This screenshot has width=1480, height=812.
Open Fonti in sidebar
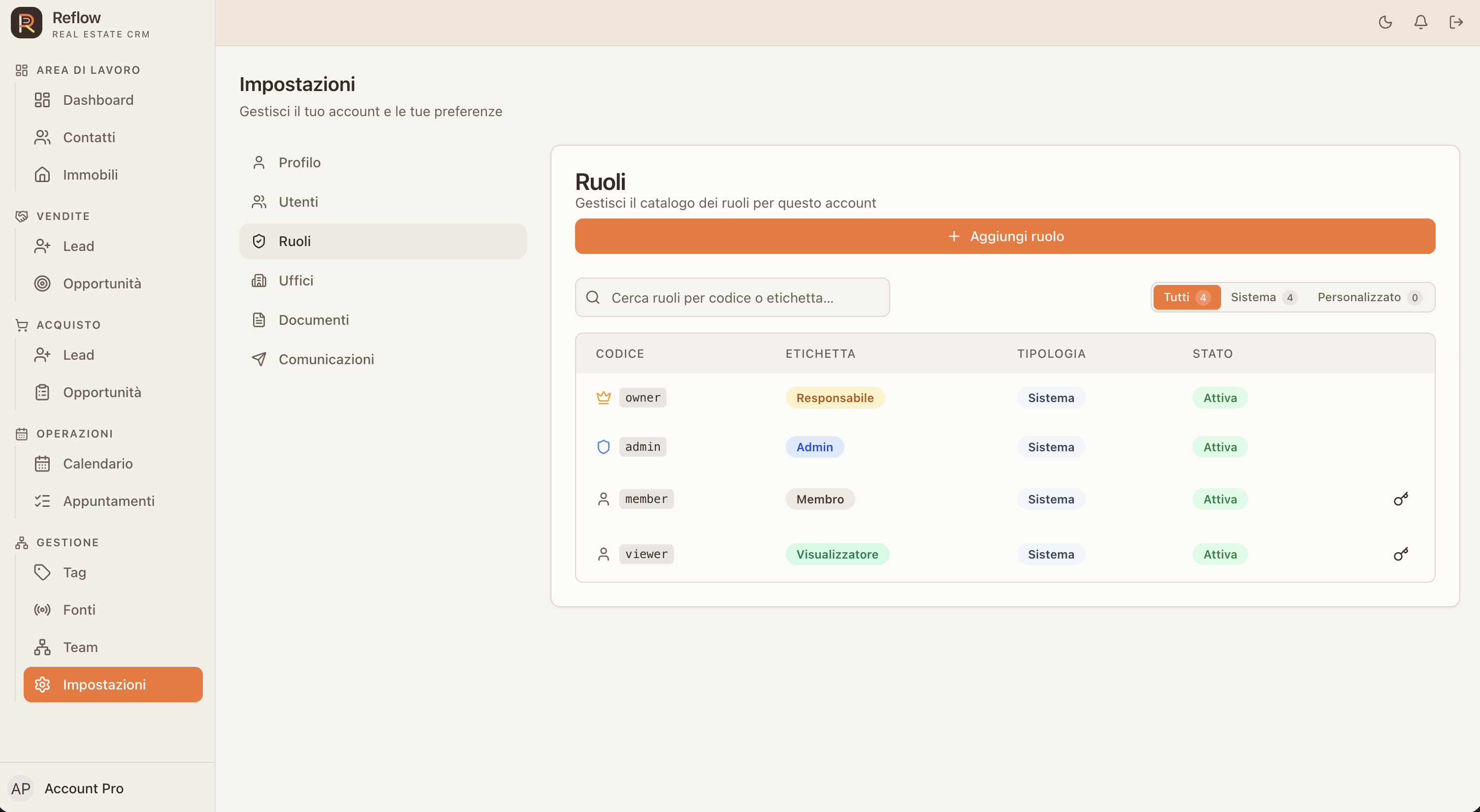113,610
